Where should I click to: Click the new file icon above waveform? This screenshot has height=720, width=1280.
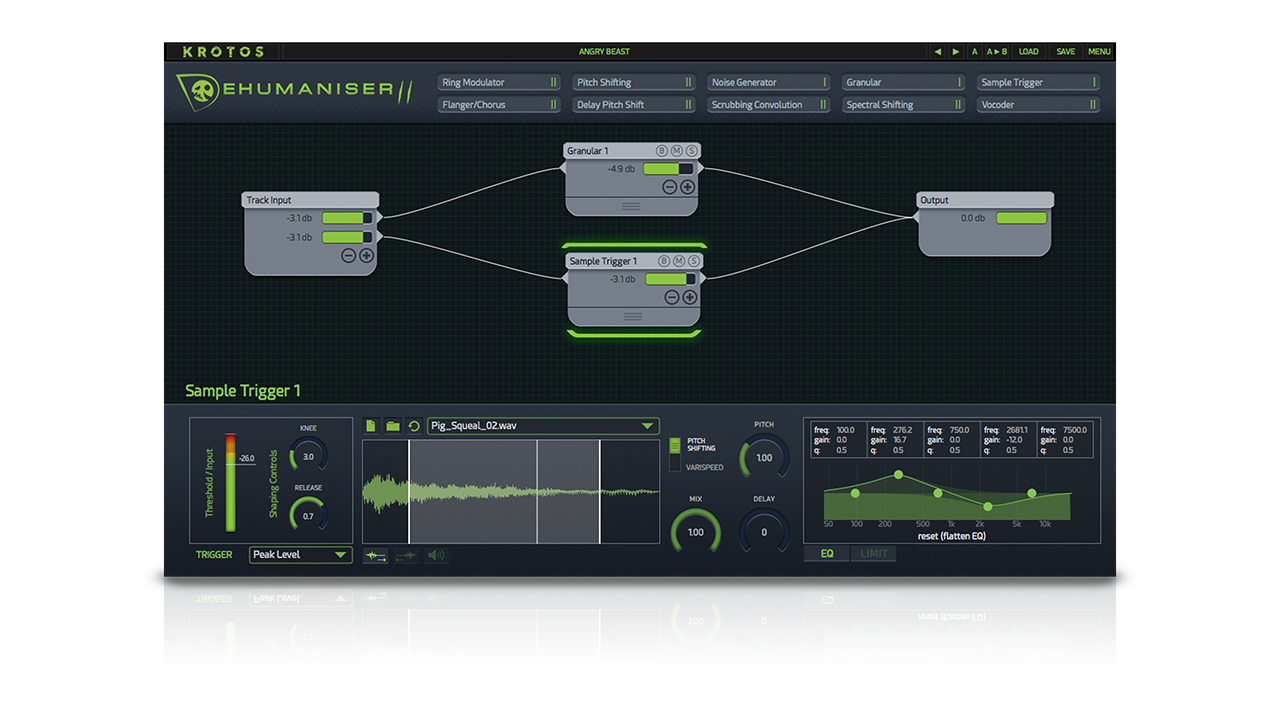coord(371,426)
